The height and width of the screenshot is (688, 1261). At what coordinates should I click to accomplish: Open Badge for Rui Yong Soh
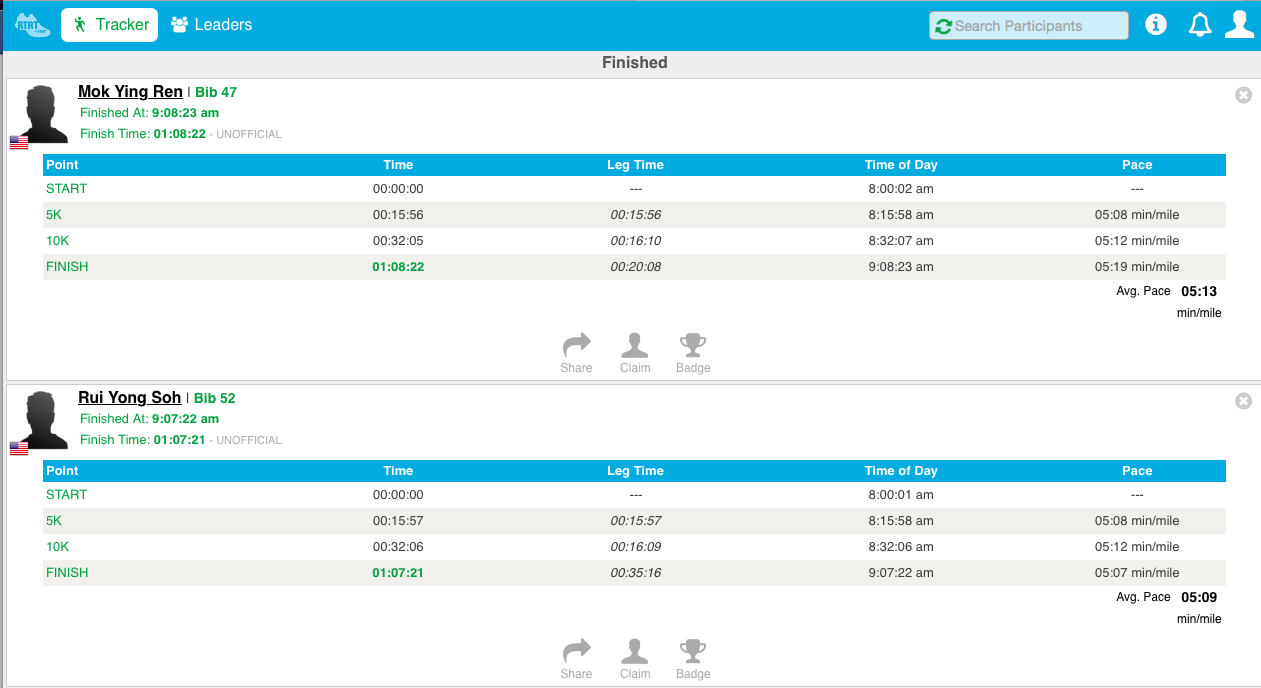[693, 660]
